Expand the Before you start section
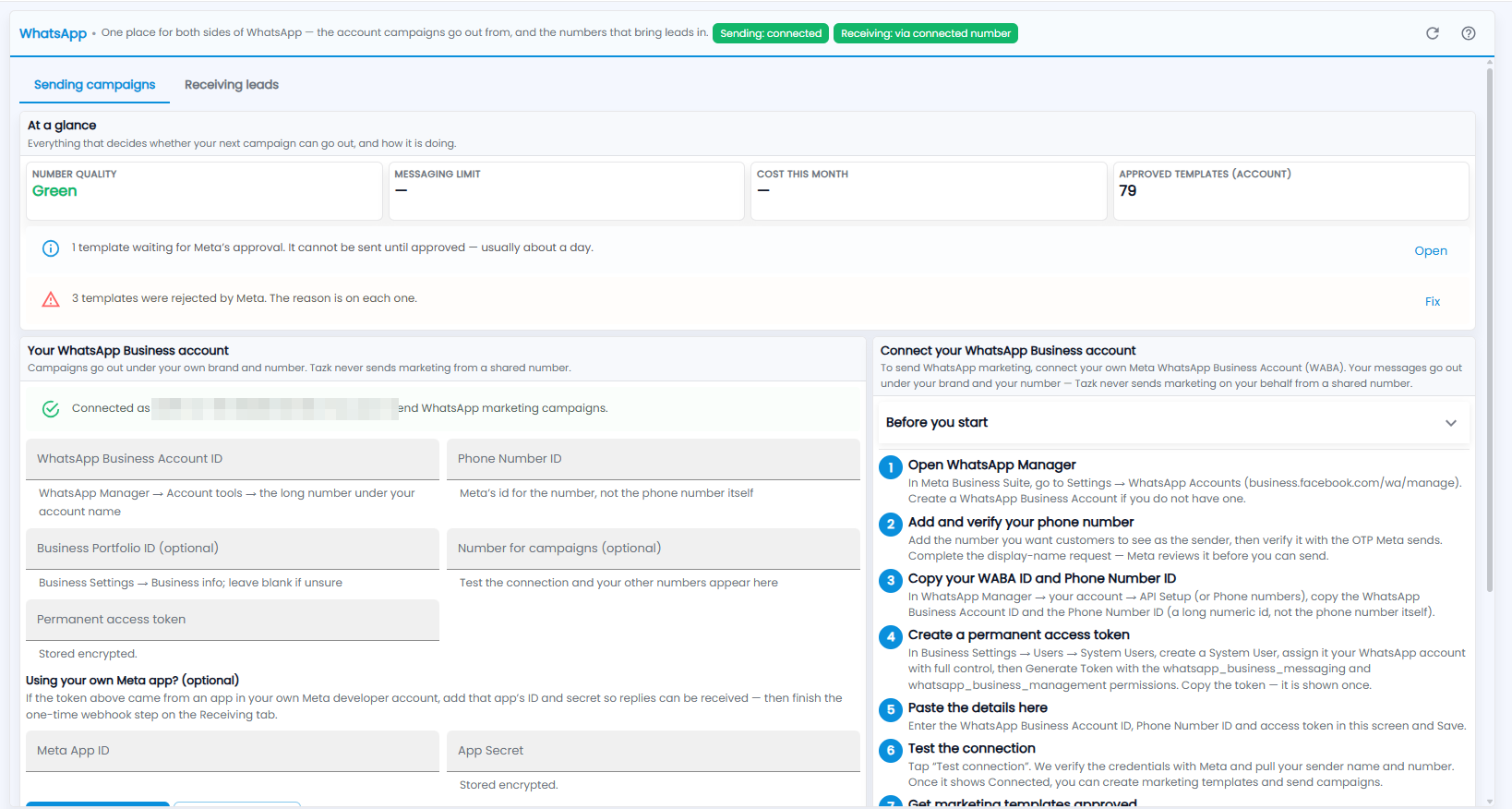 (x=1172, y=423)
